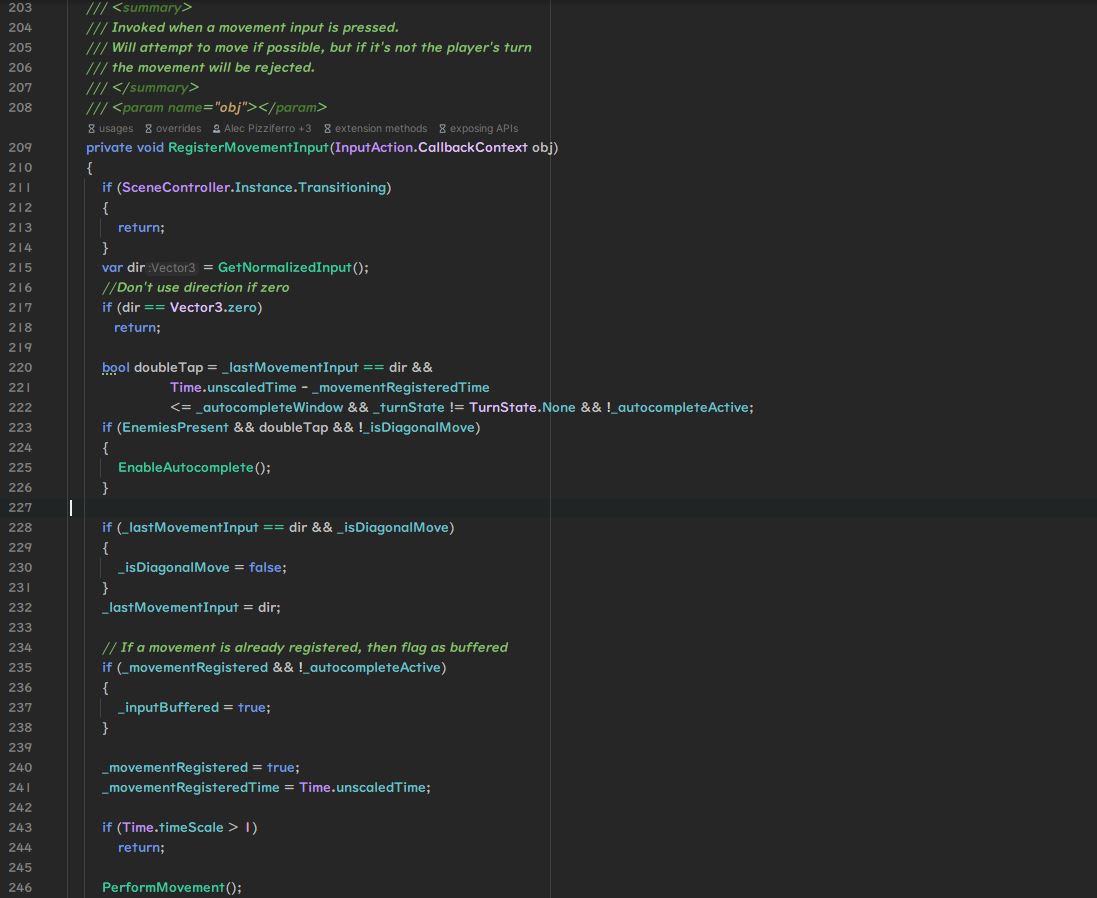Screen dimensions: 1097x898
Task: Click the hourglass icon beside "exposing APIs"
Action: [x=442, y=129]
